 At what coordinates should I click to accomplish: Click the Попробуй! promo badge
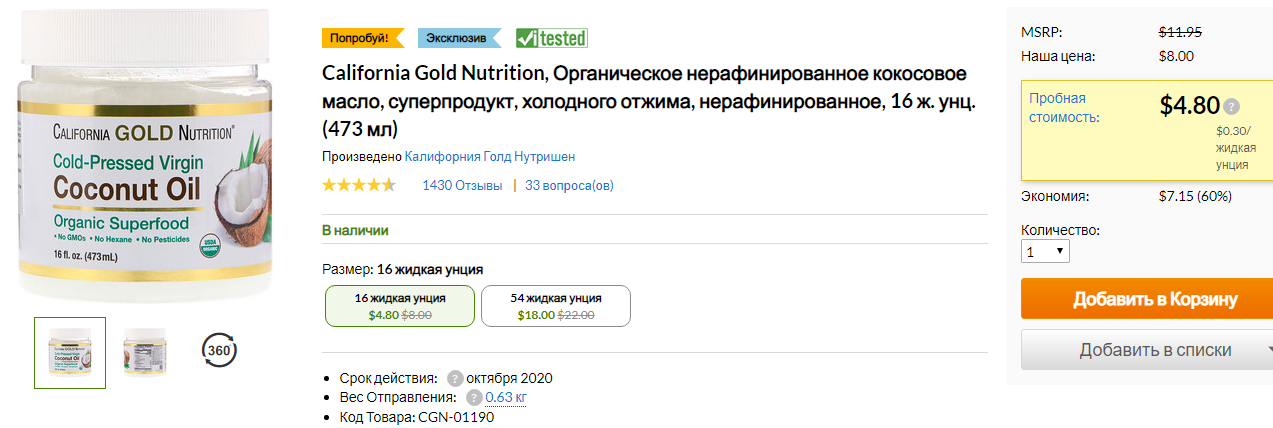[362, 38]
